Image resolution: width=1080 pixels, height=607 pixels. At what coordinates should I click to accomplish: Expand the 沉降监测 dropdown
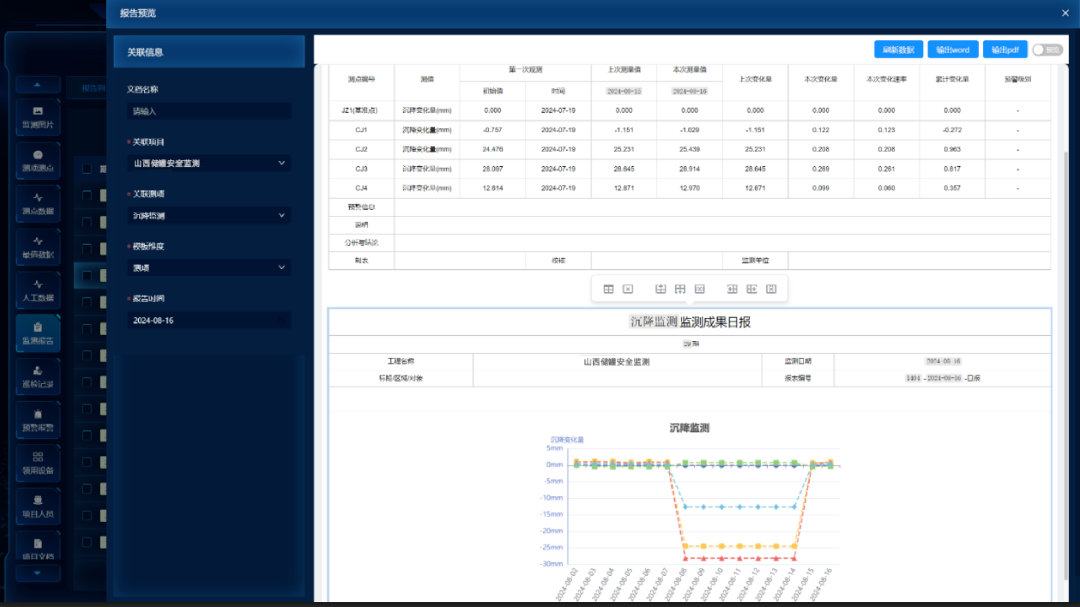[209, 216]
